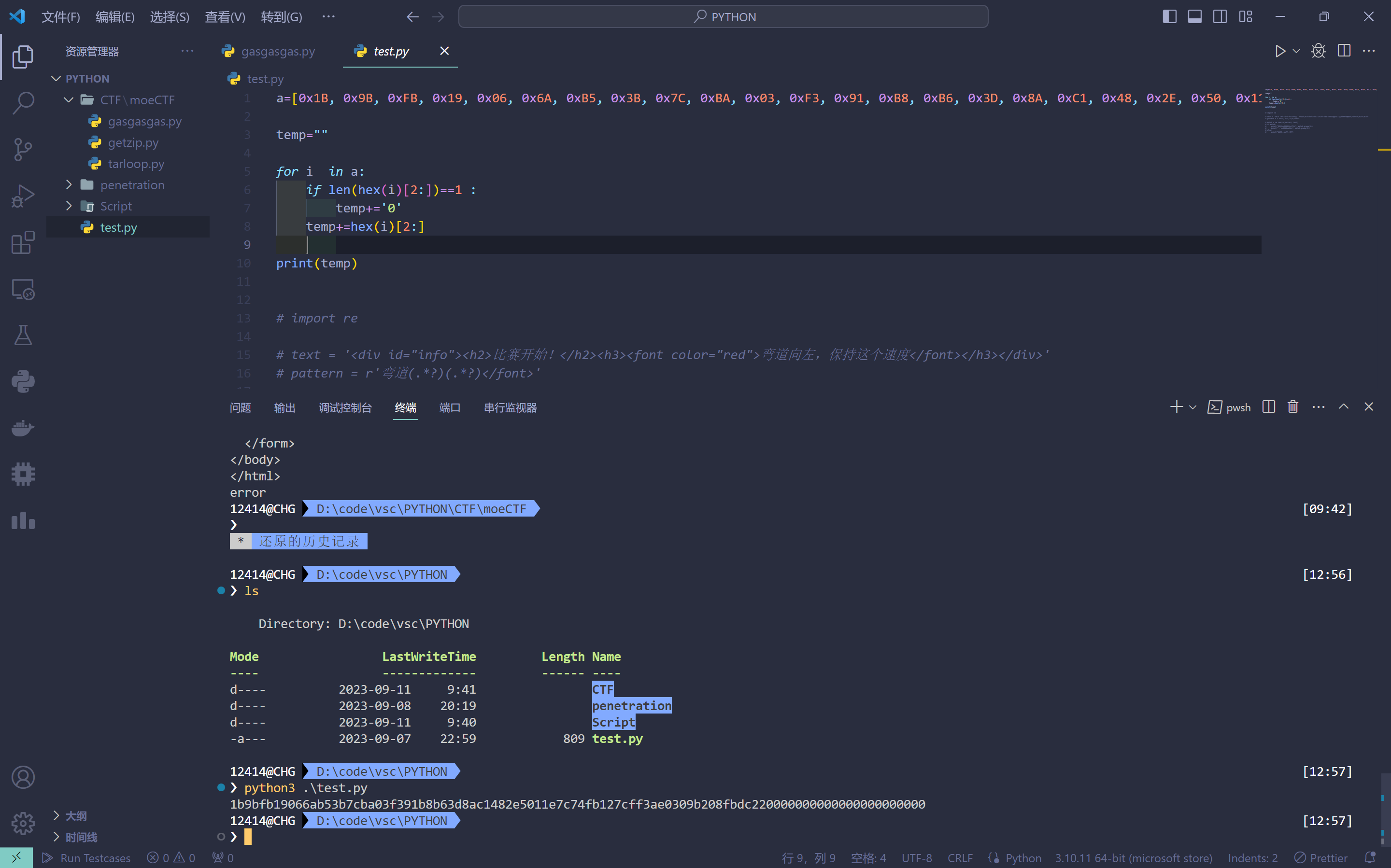
Task: Open new terminal profile dropdown arrow
Action: (1193, 407)
